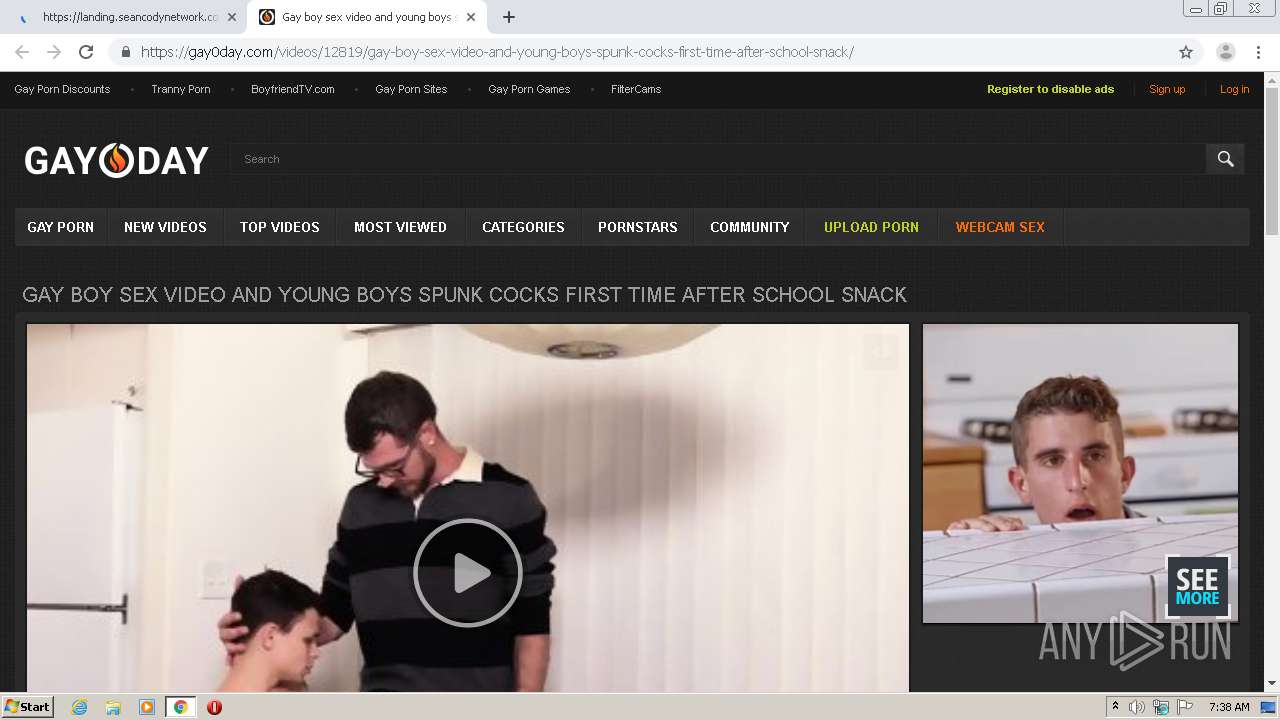Open the Chrome three-dot menu

tap(1260, 52)
